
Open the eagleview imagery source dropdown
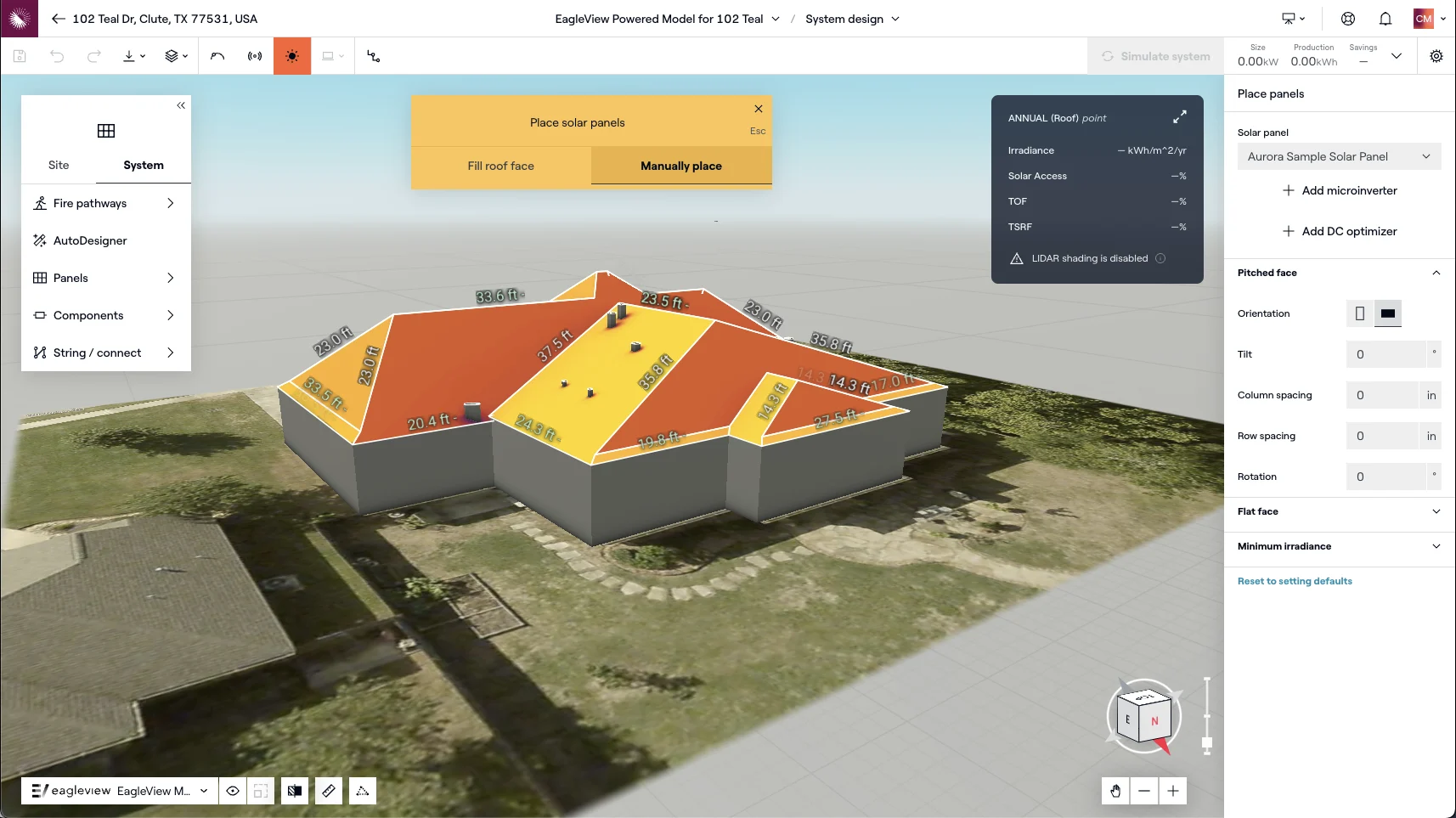120,791
